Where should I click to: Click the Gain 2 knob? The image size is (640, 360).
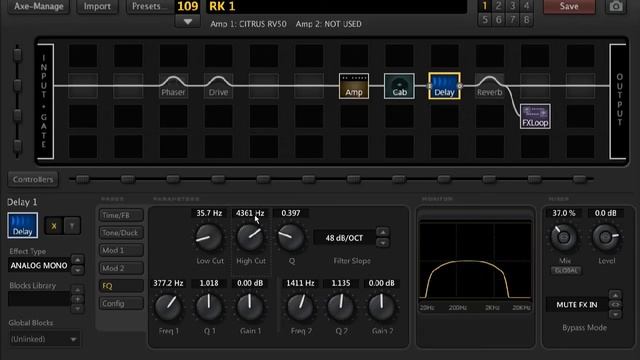[x=382, y=307]
